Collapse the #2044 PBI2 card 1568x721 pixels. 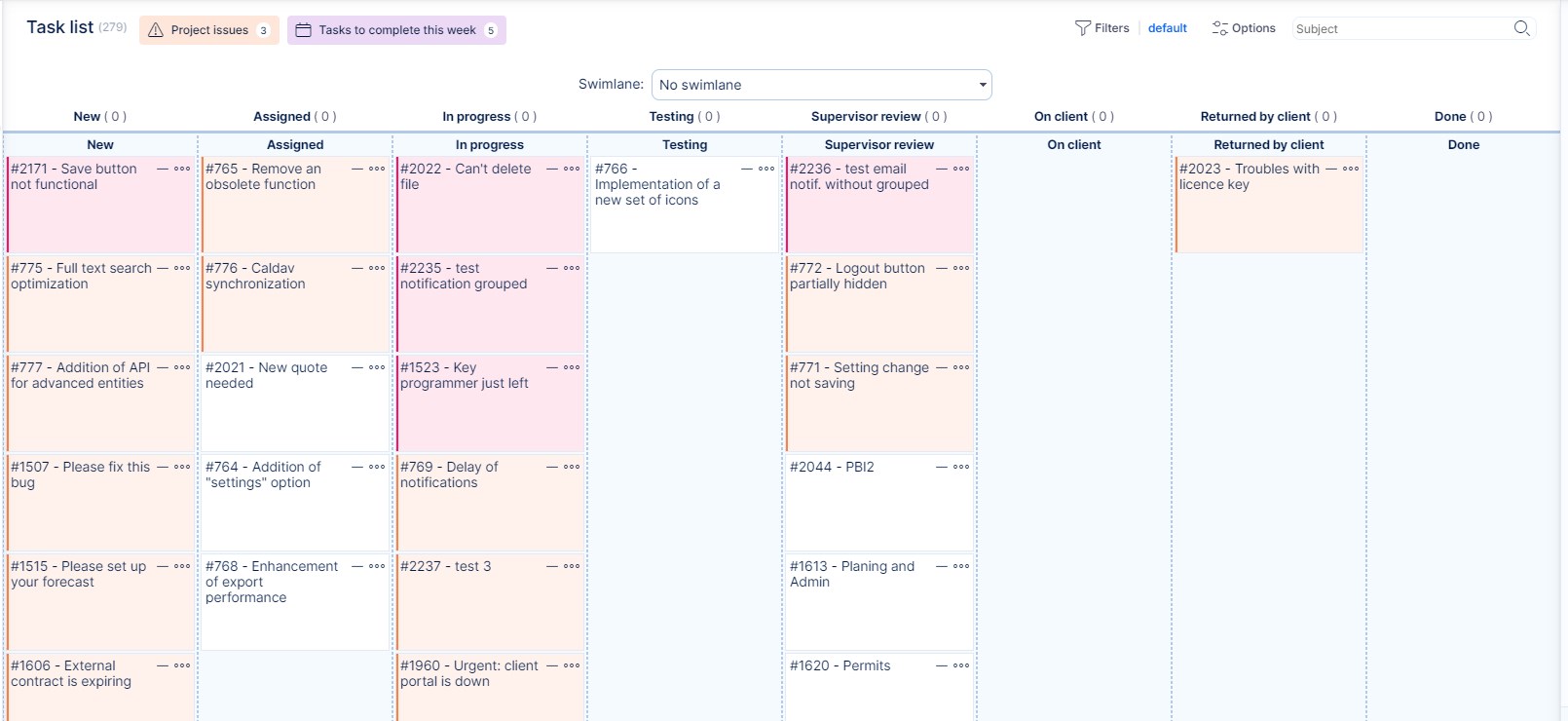(942, 467)
